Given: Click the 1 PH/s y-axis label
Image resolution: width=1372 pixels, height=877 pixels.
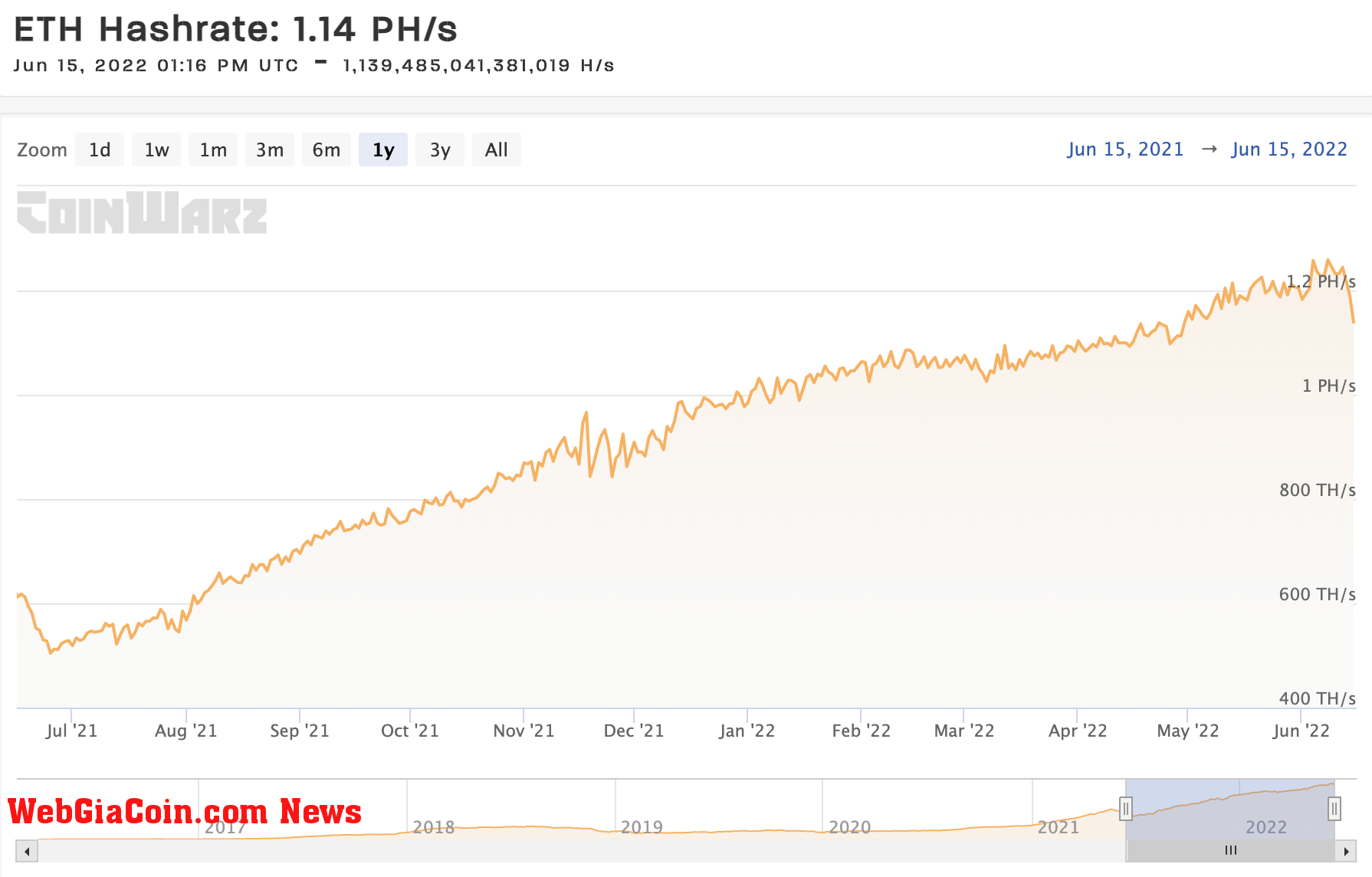Looking at the screenshot, I should [x=1329, y=386].
